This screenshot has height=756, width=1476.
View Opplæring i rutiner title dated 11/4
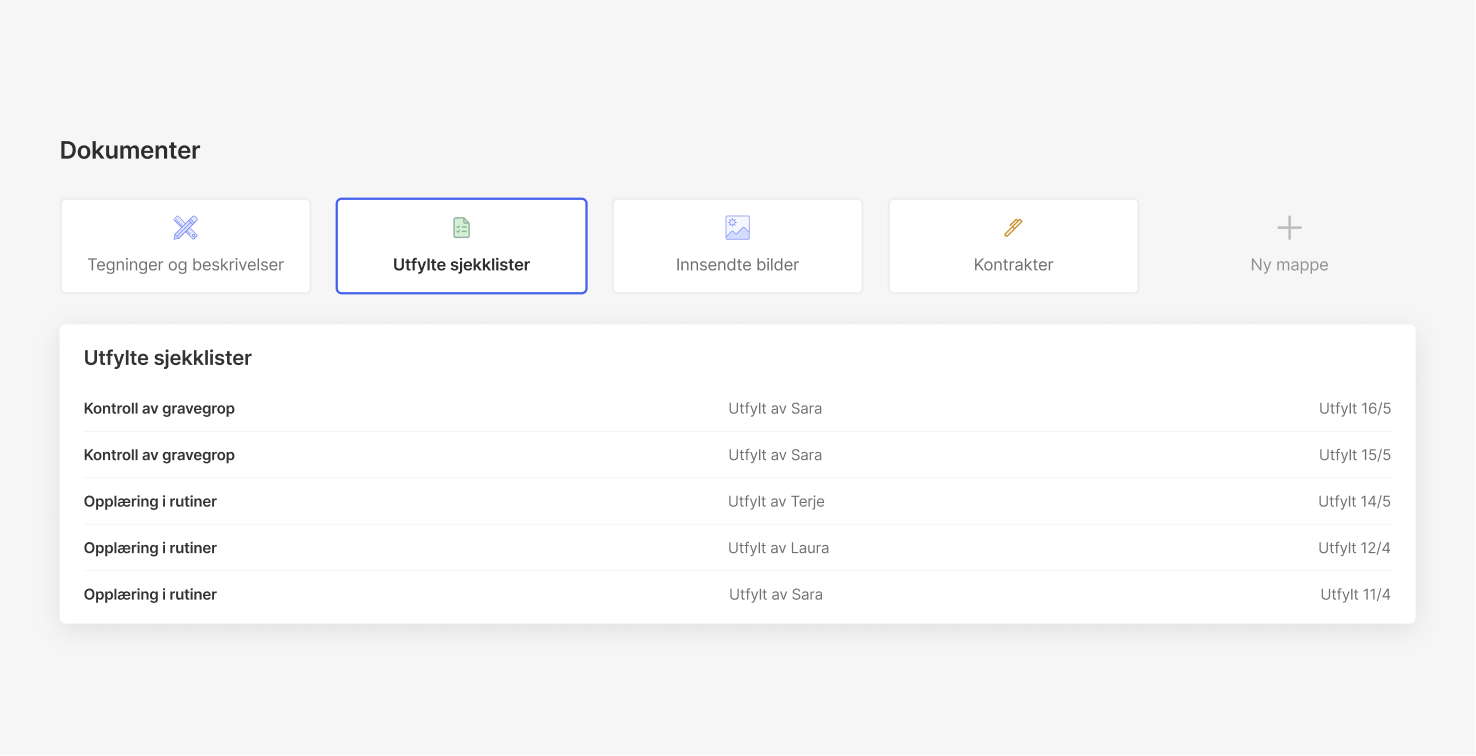coord(150,594)
